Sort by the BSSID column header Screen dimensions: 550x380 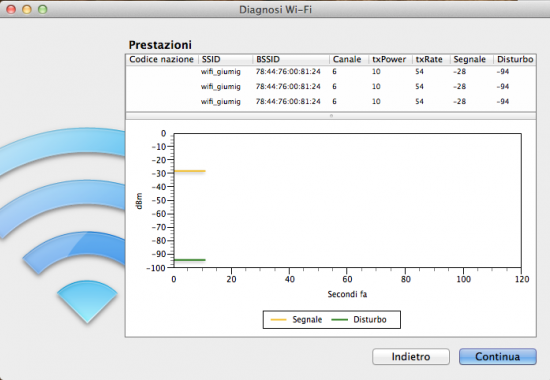291,59
